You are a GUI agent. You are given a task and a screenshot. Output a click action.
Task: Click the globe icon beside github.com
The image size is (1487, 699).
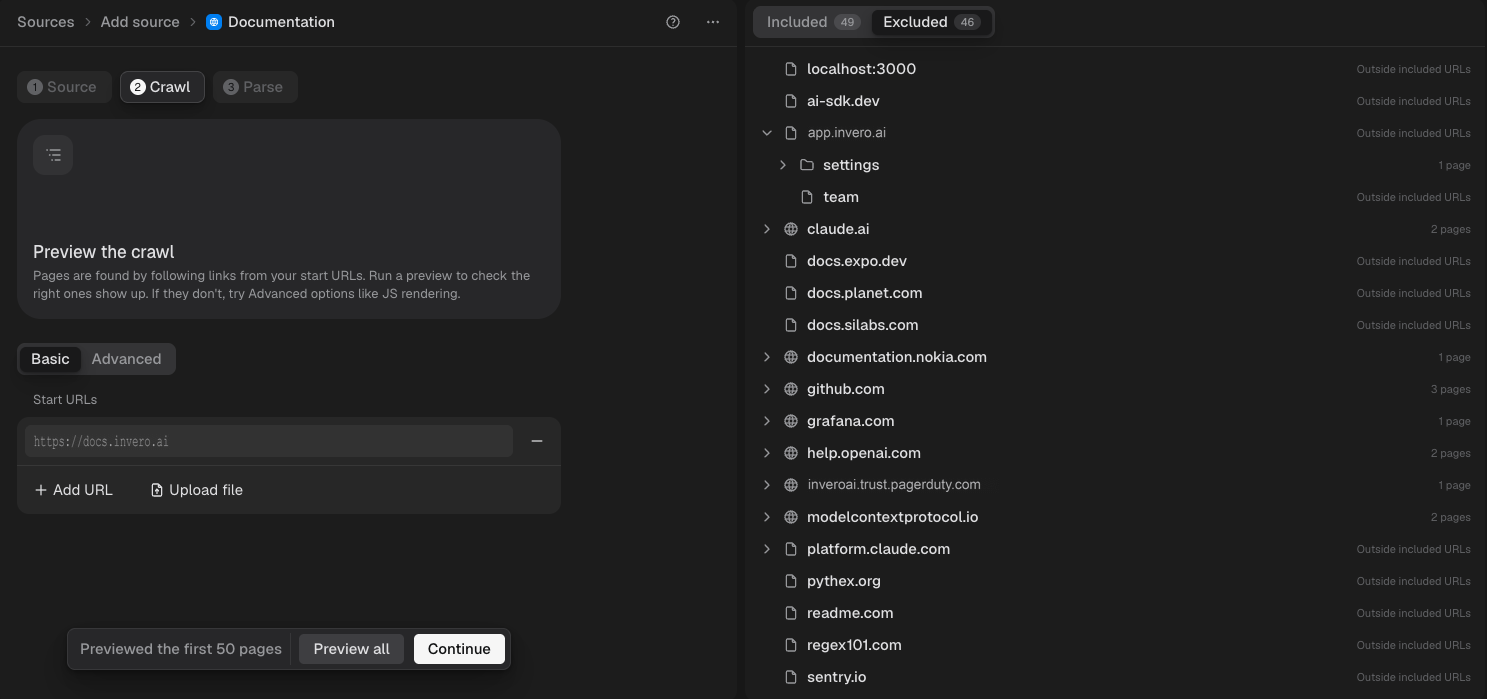point(790,389)
